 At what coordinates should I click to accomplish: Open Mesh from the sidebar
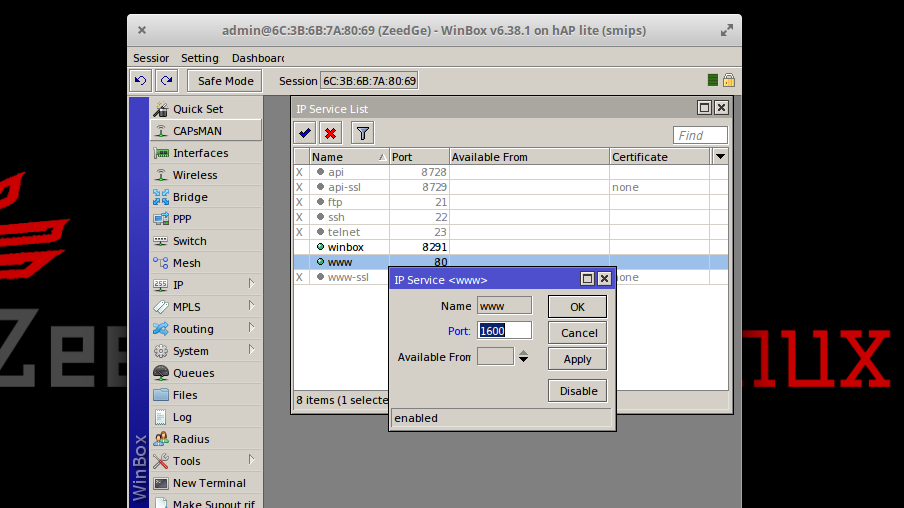(206, 263)
